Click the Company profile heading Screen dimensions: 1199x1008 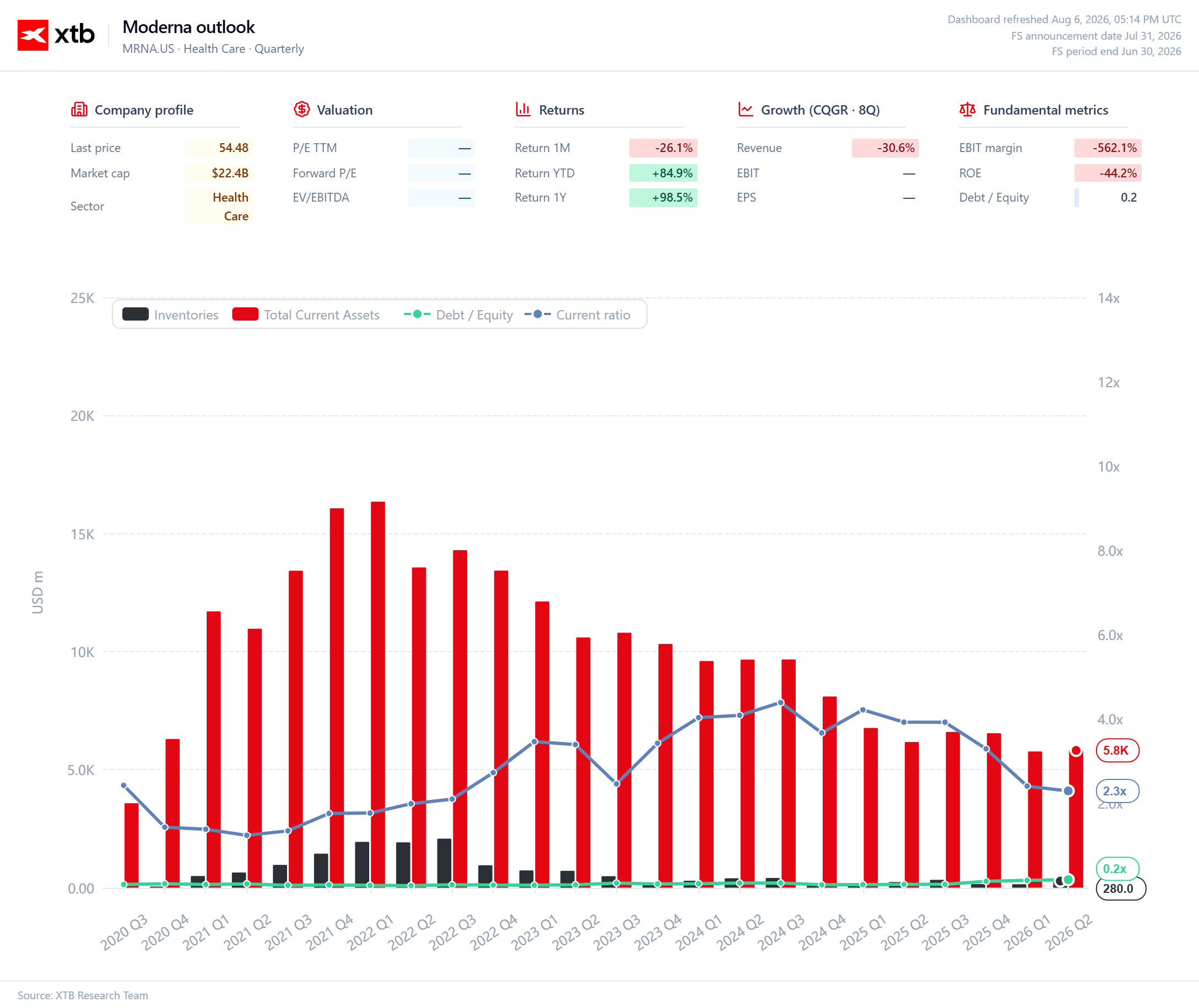tap(144, 110)
